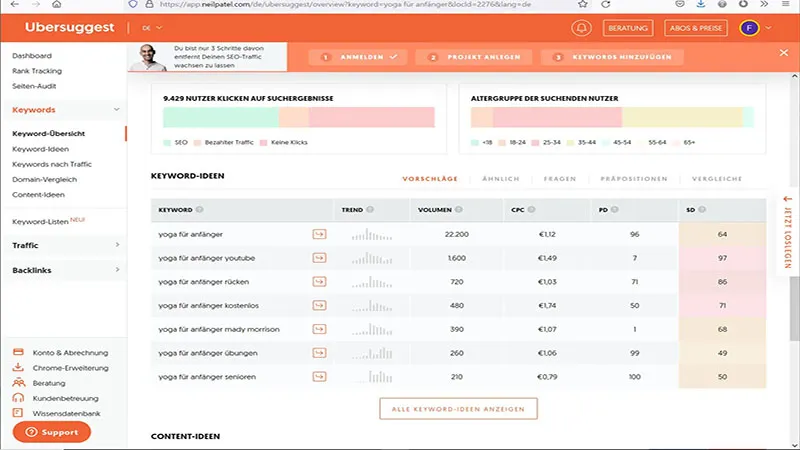
Task: Collapse the Keywords sidebar section
Action: 117,110
